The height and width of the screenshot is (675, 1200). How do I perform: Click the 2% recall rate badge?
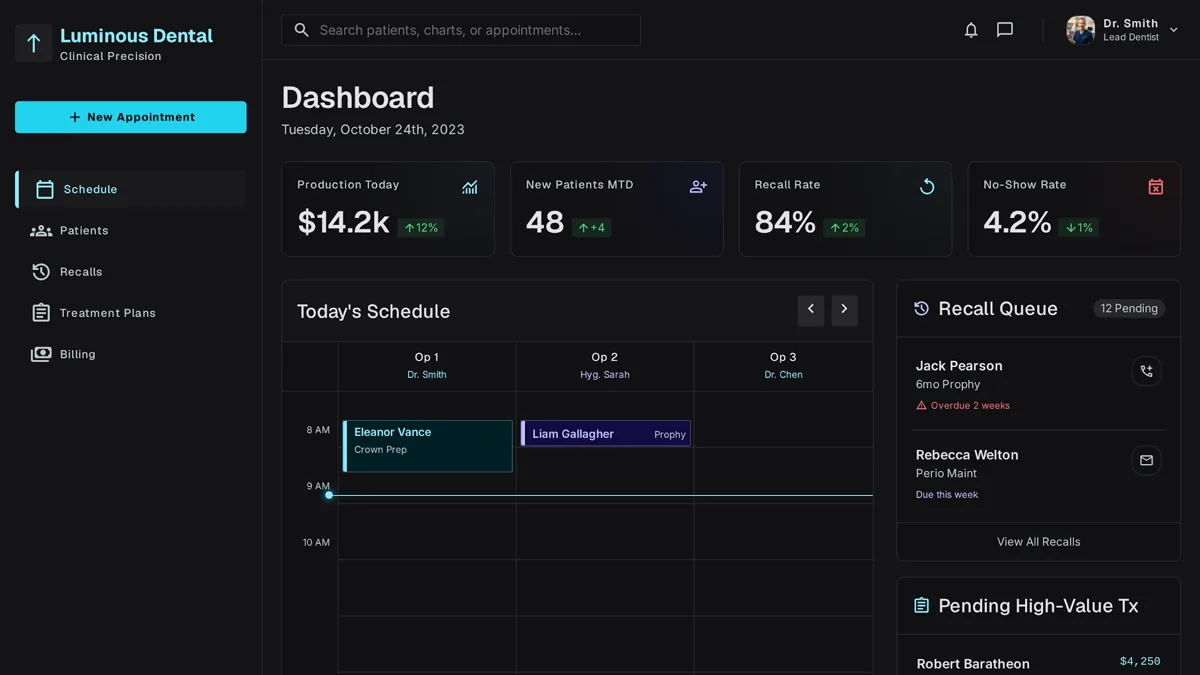(x=844, y=228)
